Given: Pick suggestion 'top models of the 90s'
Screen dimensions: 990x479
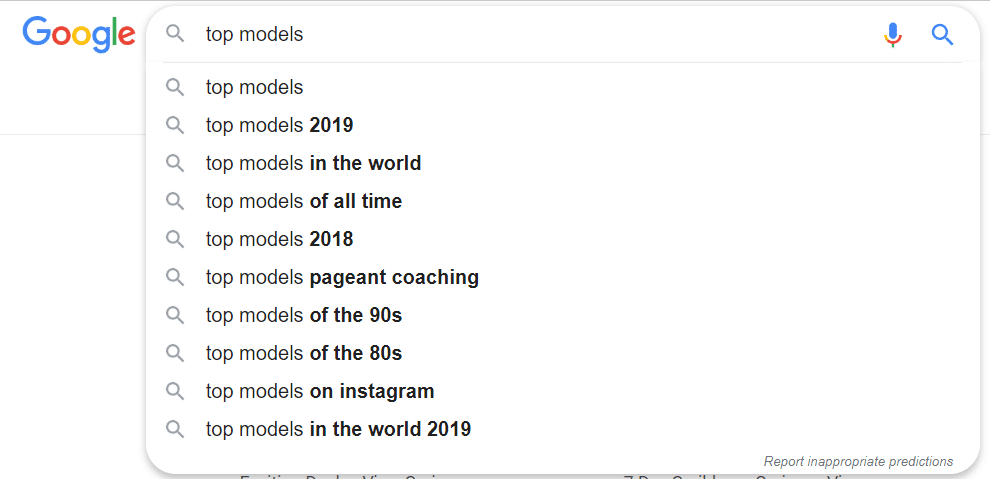Looking at the screenshot, I should point(562,315).
